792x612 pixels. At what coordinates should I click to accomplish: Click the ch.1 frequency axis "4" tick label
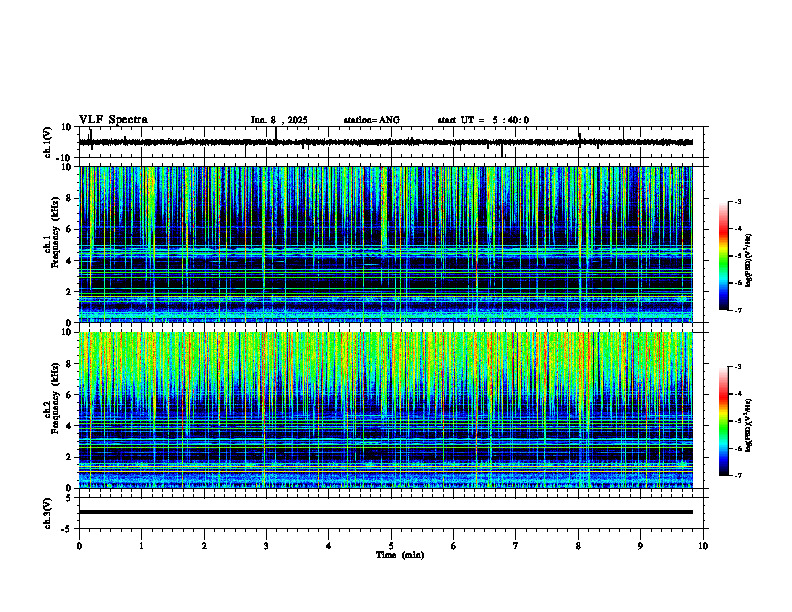coord(70,261)
